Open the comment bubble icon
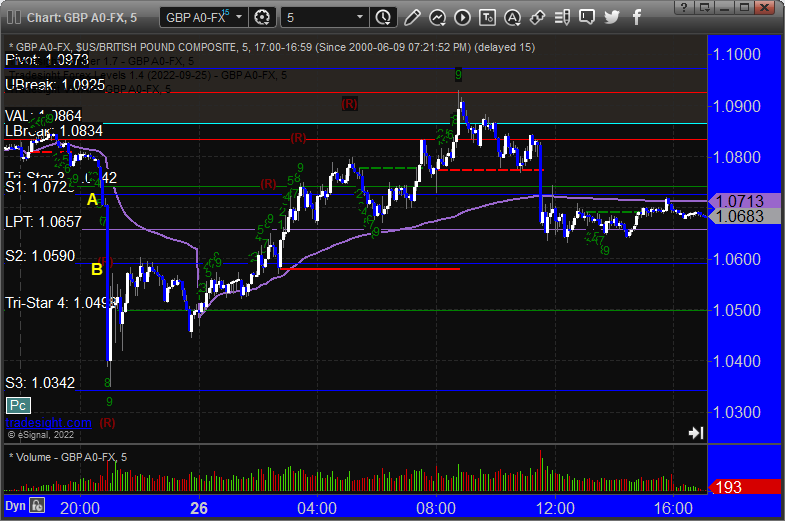Image resolution: width=785 pixels, height=521 pixels. tap(587, 18)
